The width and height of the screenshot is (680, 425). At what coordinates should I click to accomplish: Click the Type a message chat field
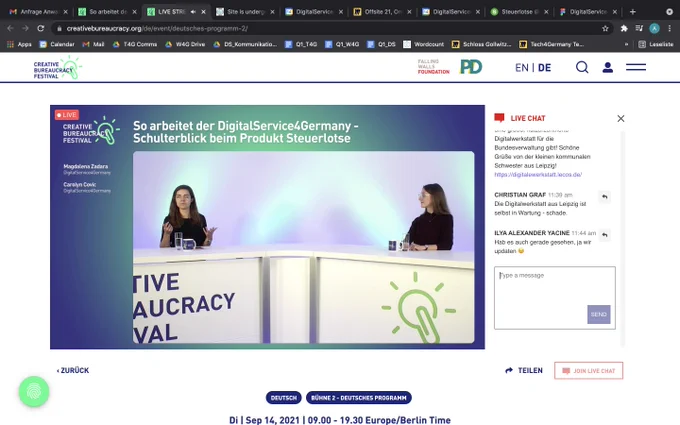tap(555, 298)
